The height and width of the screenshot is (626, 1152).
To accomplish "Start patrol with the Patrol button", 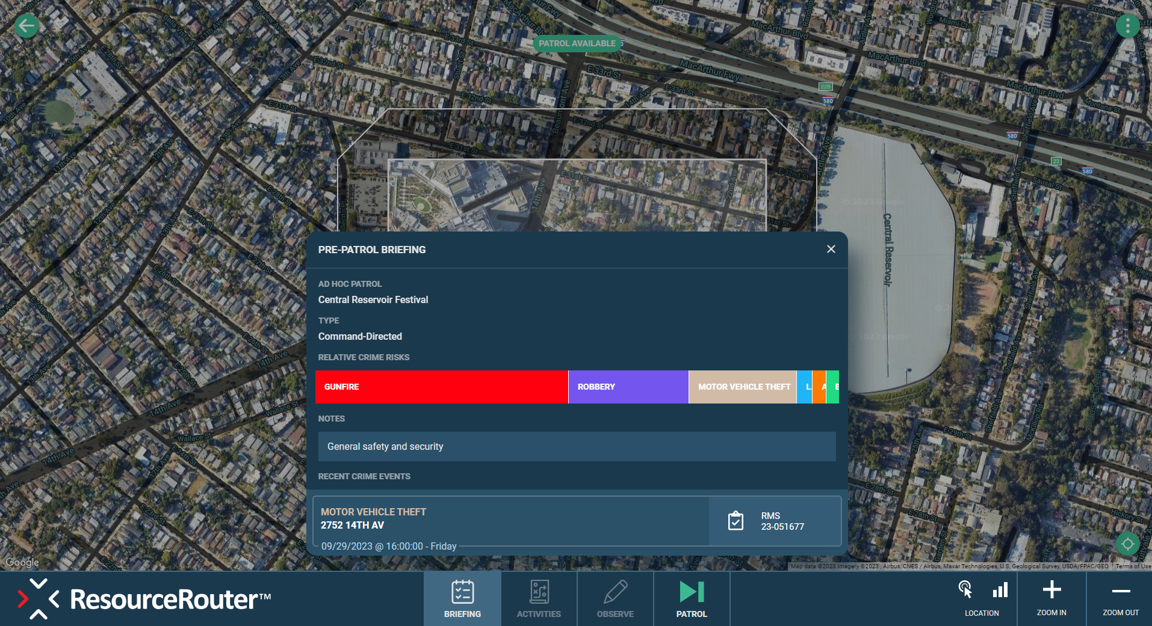I will [x=691, y=599].
